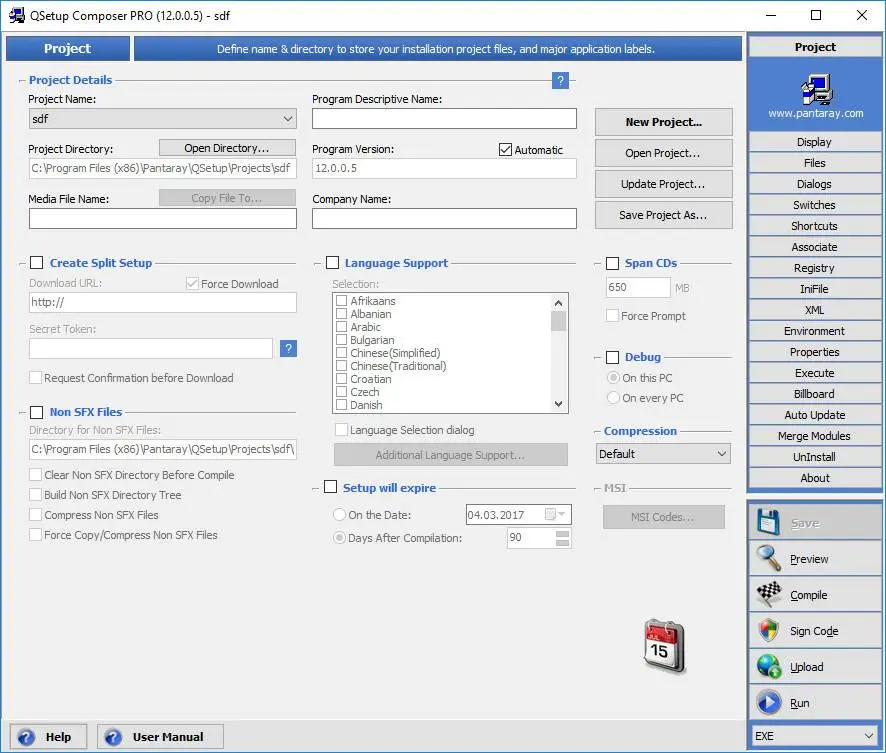
Task: Click the Preview magnifying glass icon
Action: pos(768,559)
